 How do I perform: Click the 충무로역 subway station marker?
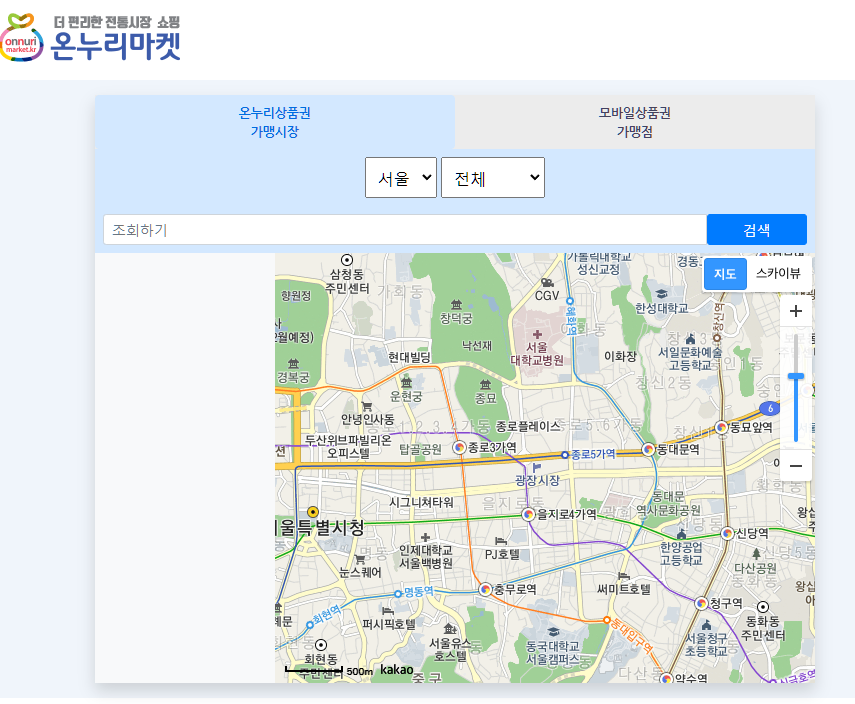[485, 589]
